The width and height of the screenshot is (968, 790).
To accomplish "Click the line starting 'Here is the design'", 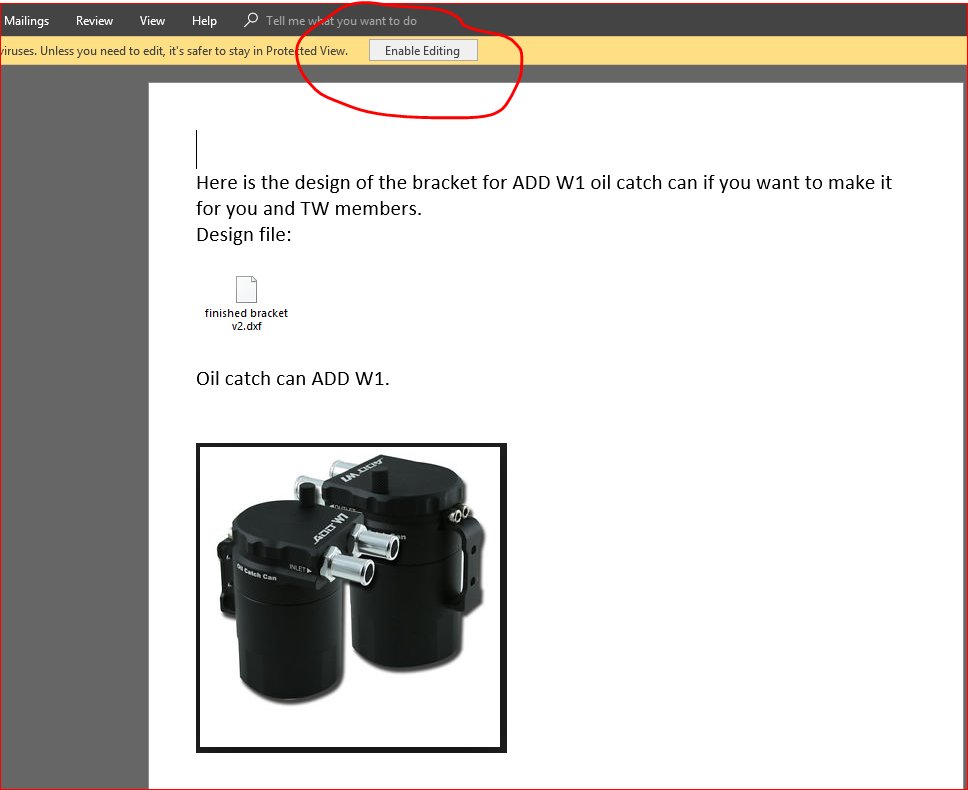I will (544, 183).
